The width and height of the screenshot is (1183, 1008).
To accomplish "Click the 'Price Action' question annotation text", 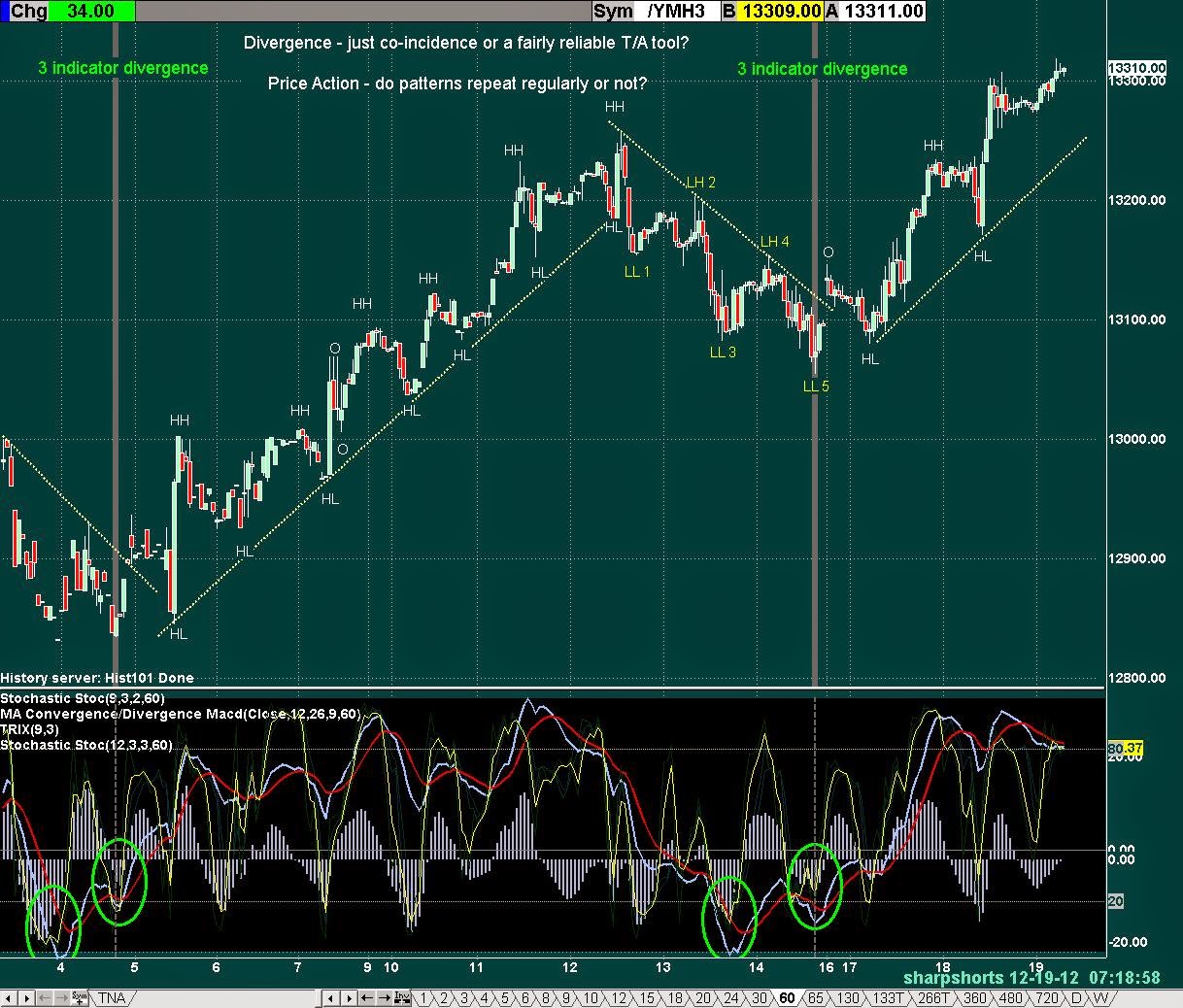I will 457,84.
